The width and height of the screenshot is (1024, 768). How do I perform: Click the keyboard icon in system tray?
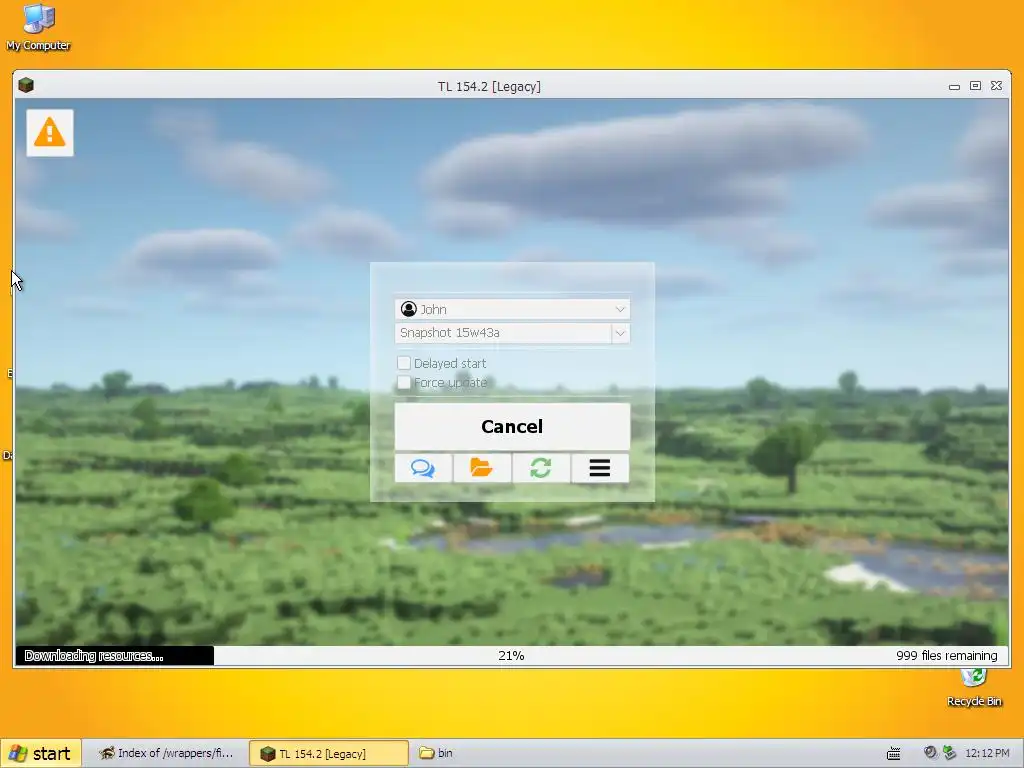pyautogui.click(x=893, y=754)
